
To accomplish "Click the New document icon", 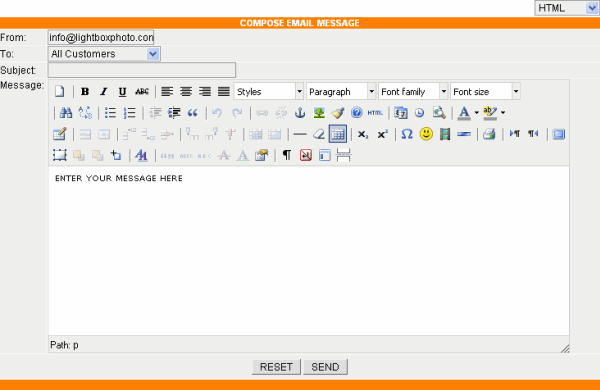I will (x=59, y=91).
